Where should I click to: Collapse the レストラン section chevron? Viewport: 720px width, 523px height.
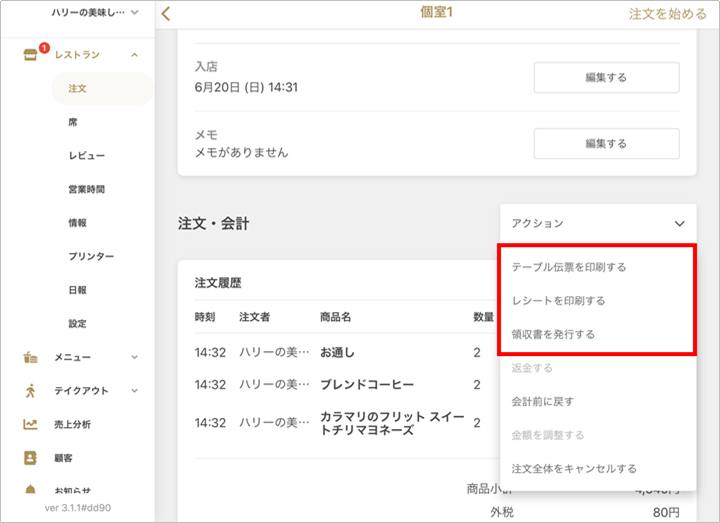[135, 55]
